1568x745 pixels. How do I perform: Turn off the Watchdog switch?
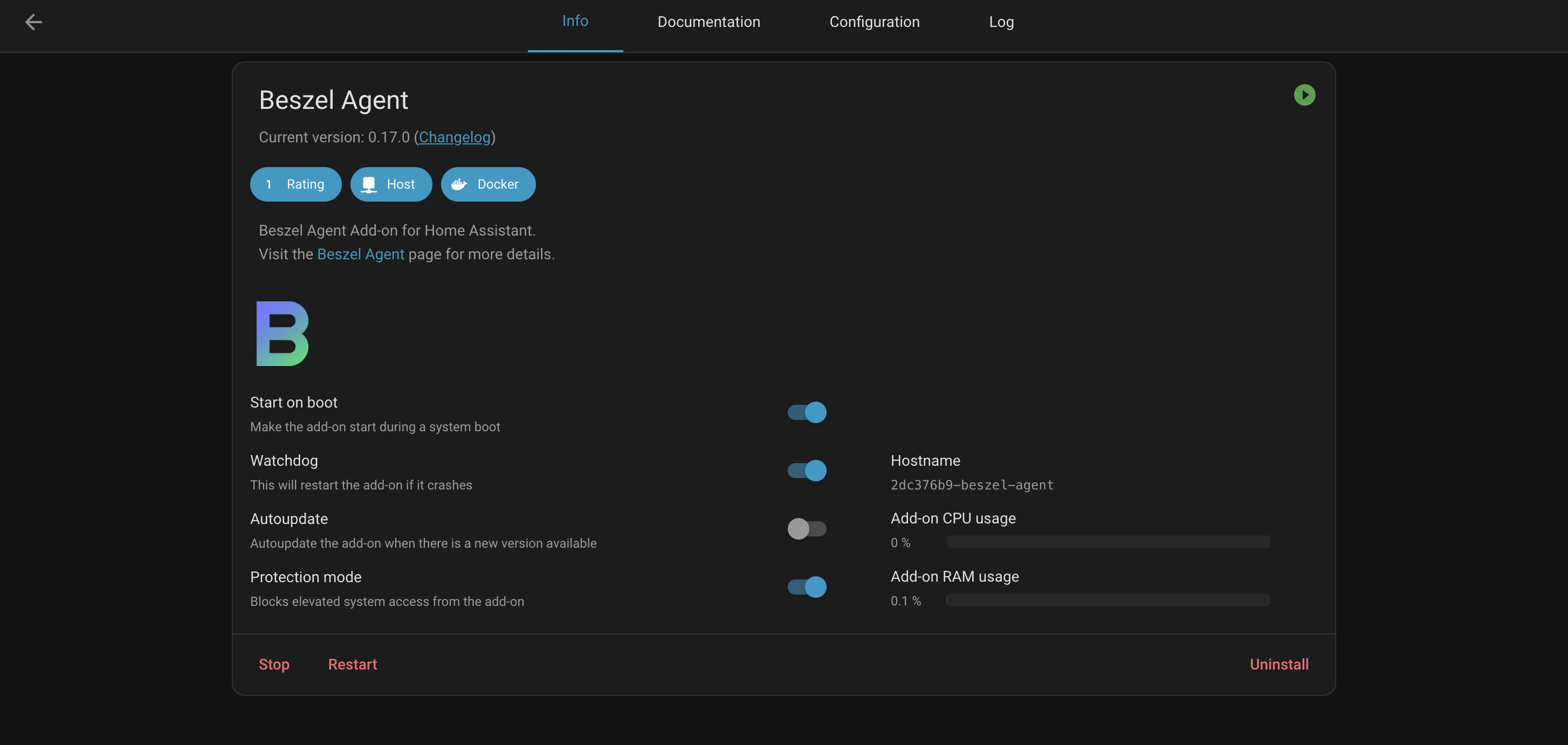(807, 471)
